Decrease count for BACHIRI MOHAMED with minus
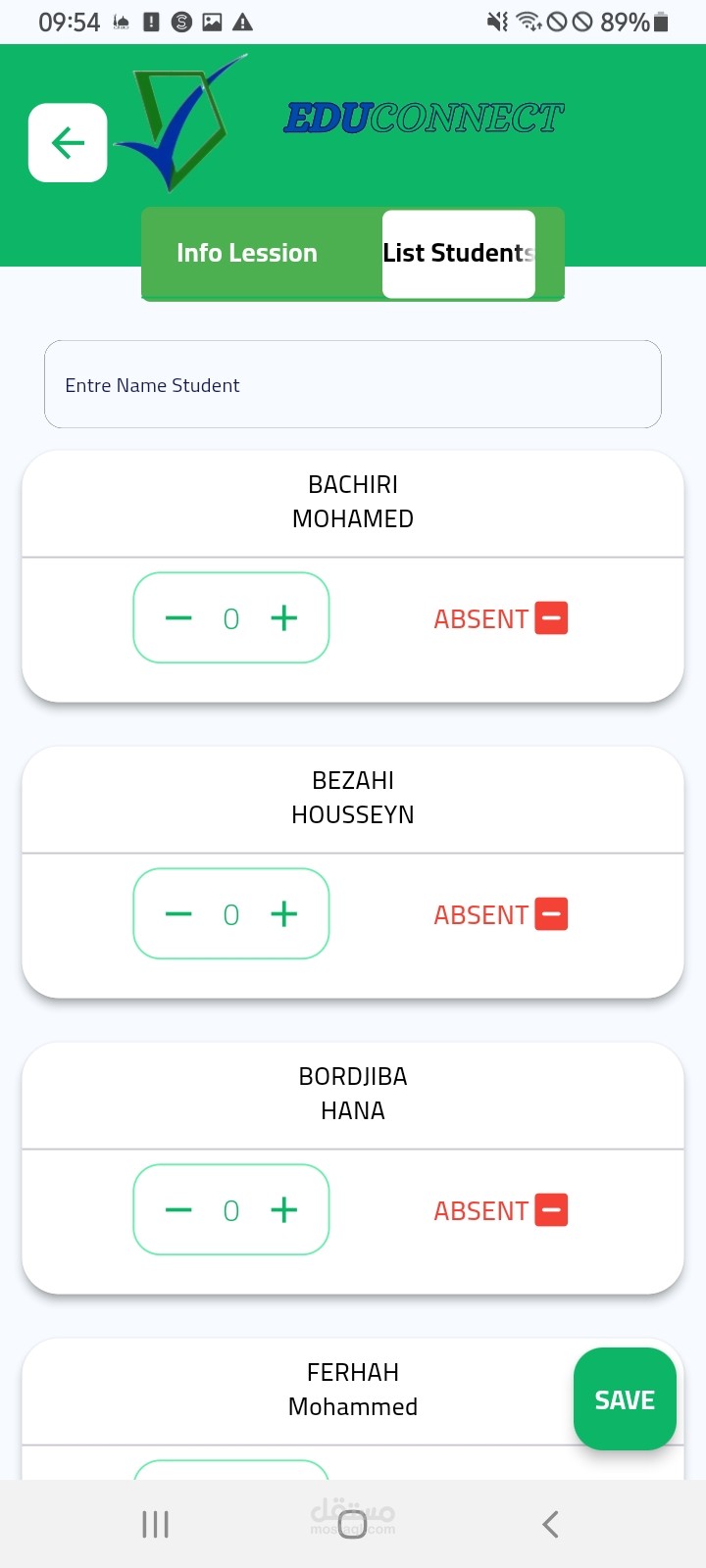Screen dimensions: 706x1568 tap(178, 618)
